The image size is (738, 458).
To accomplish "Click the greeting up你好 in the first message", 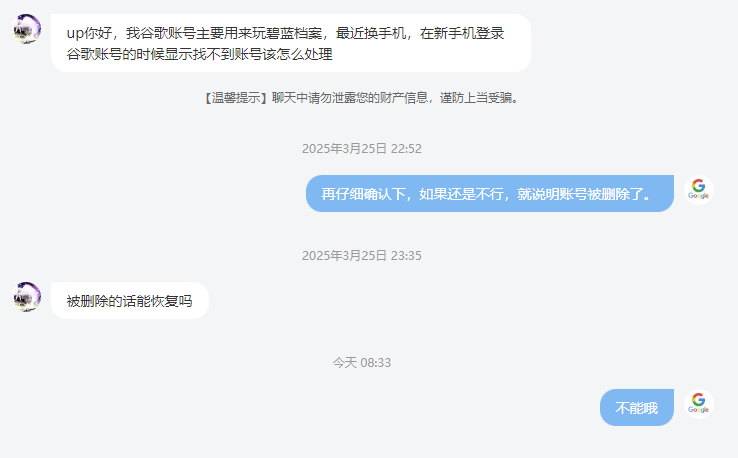I will point(89,33).
